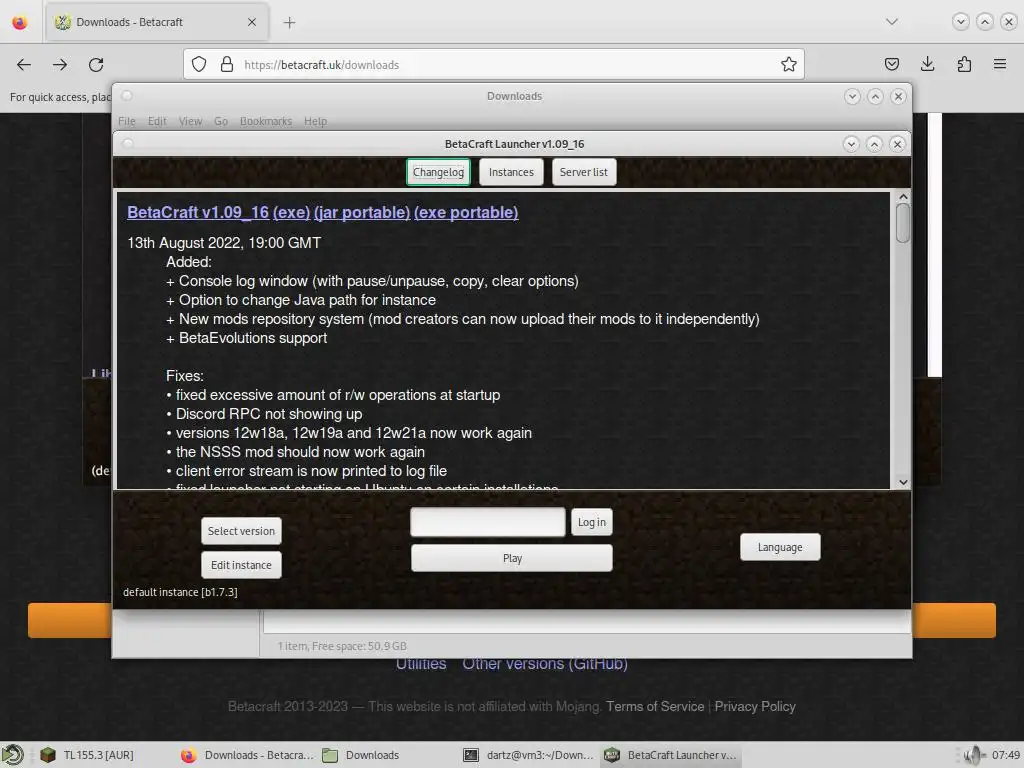The width and height of the screenshot is (1024, 768).
Task: Go forward in Firefox history
Action: (60, 65)
